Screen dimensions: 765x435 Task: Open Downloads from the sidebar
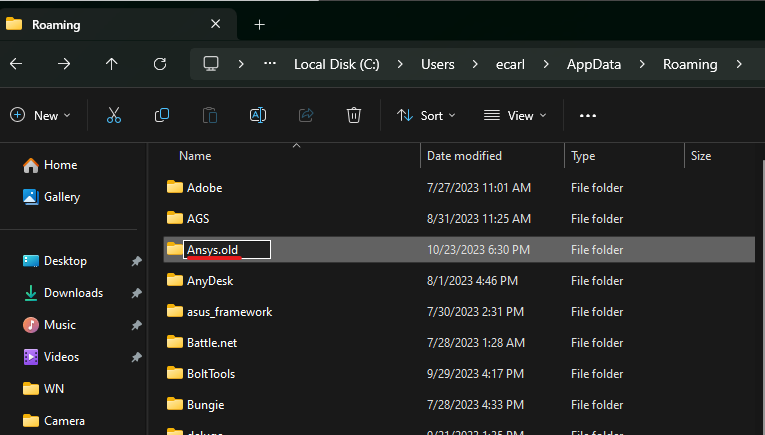pos(73,293)
